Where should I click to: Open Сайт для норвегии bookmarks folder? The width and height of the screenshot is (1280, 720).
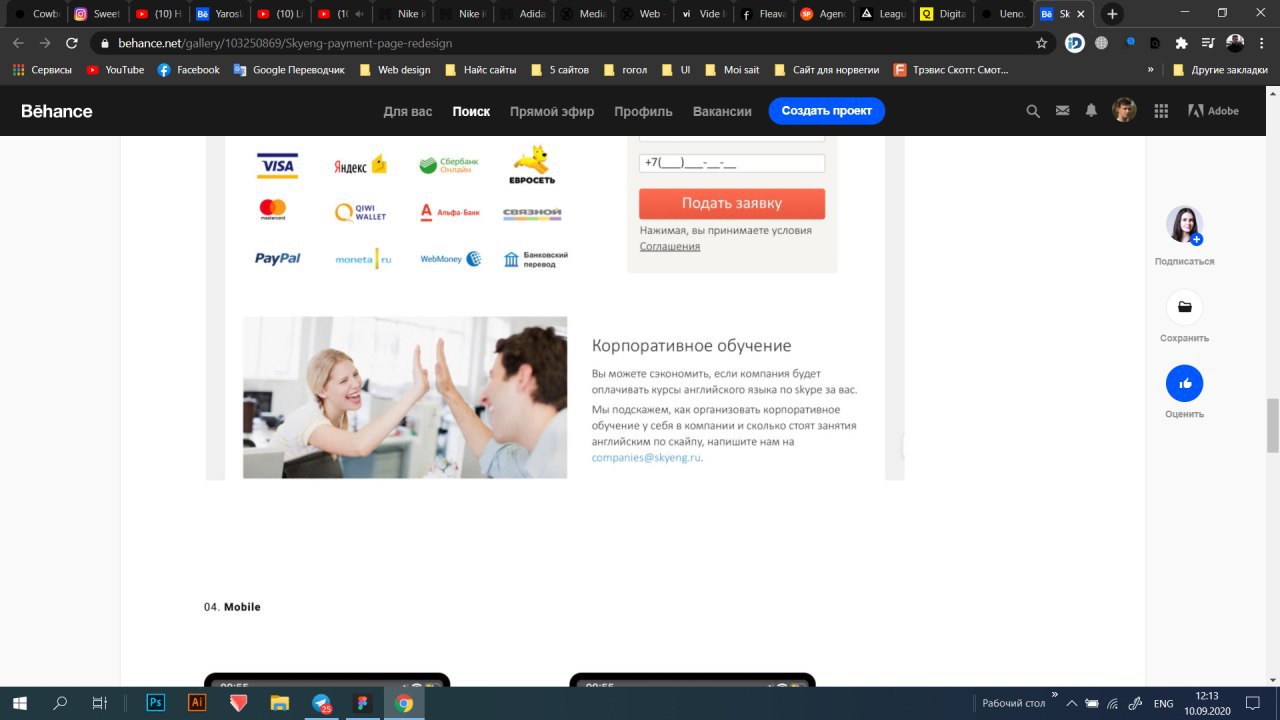click(826, 70)
